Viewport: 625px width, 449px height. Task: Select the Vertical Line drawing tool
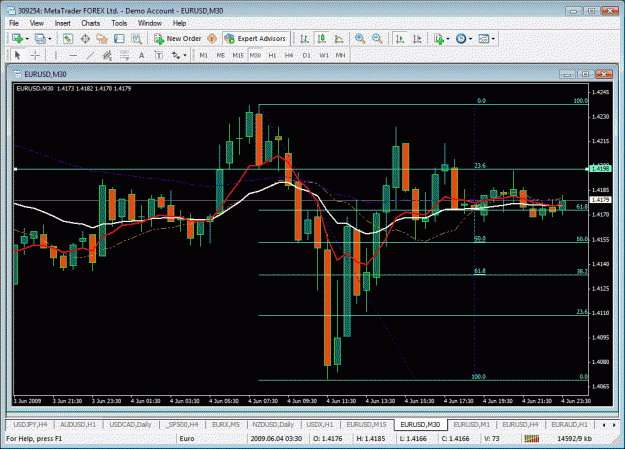(x=55, y=55)
